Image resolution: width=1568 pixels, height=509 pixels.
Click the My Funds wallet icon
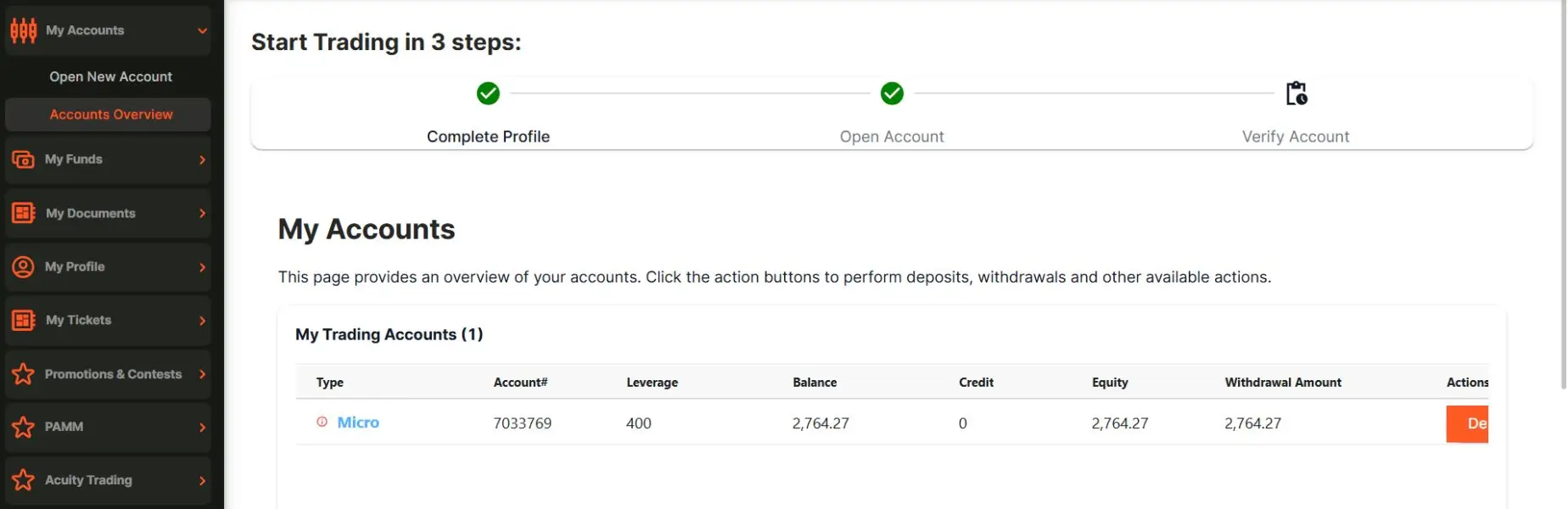[x=24, y=159]
